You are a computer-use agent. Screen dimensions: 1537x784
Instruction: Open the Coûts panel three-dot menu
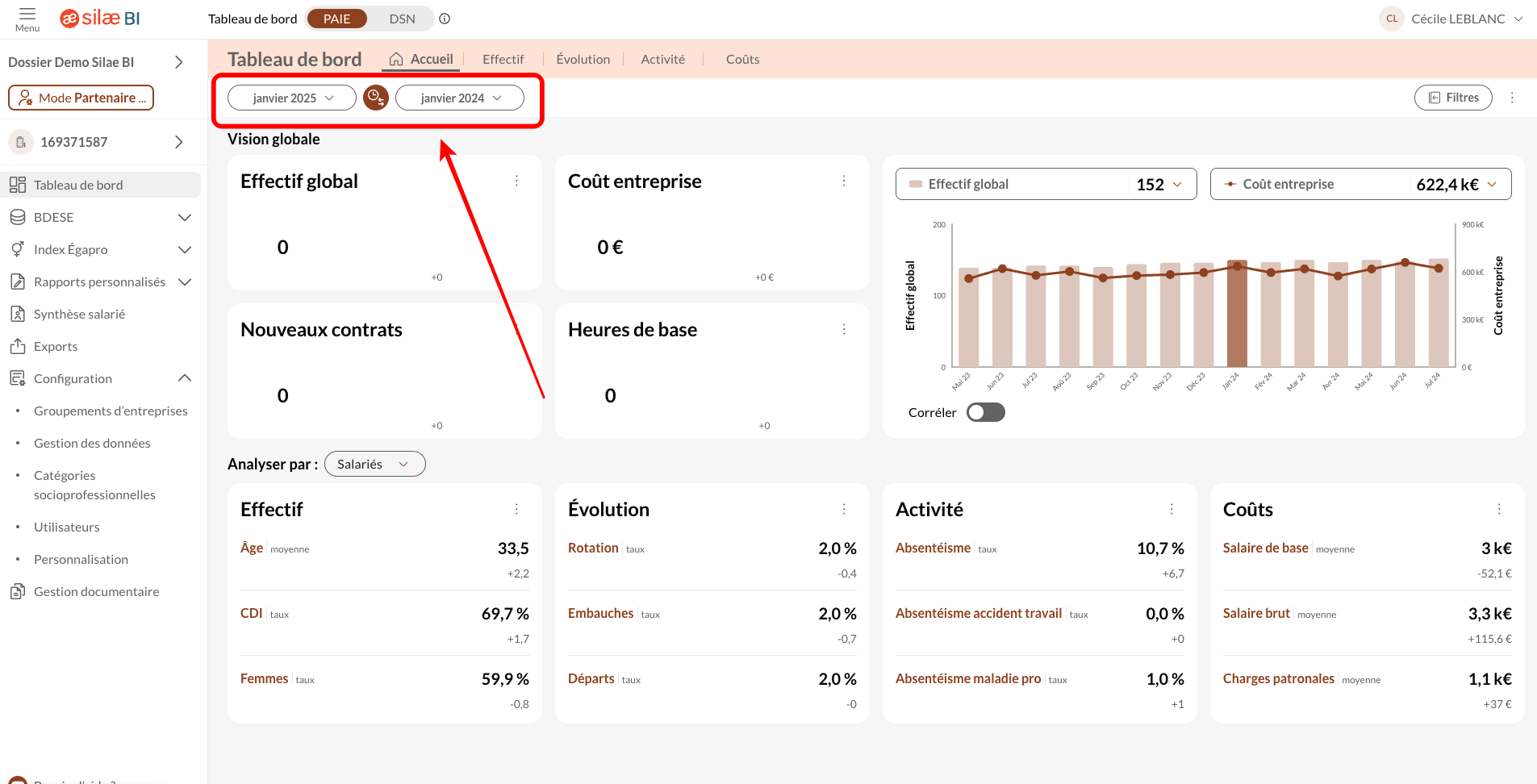click(1499, 510)
